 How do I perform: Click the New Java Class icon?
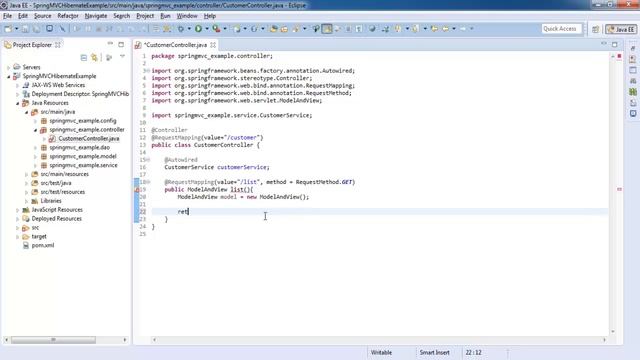254,29
